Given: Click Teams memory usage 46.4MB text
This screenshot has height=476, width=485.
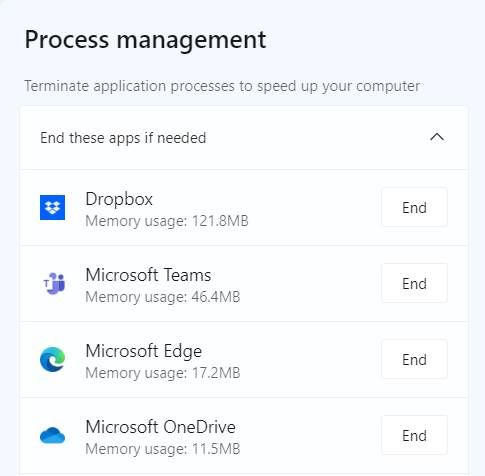Looking at the screenshot, I should pyautogui.click(x=163, y=297).
